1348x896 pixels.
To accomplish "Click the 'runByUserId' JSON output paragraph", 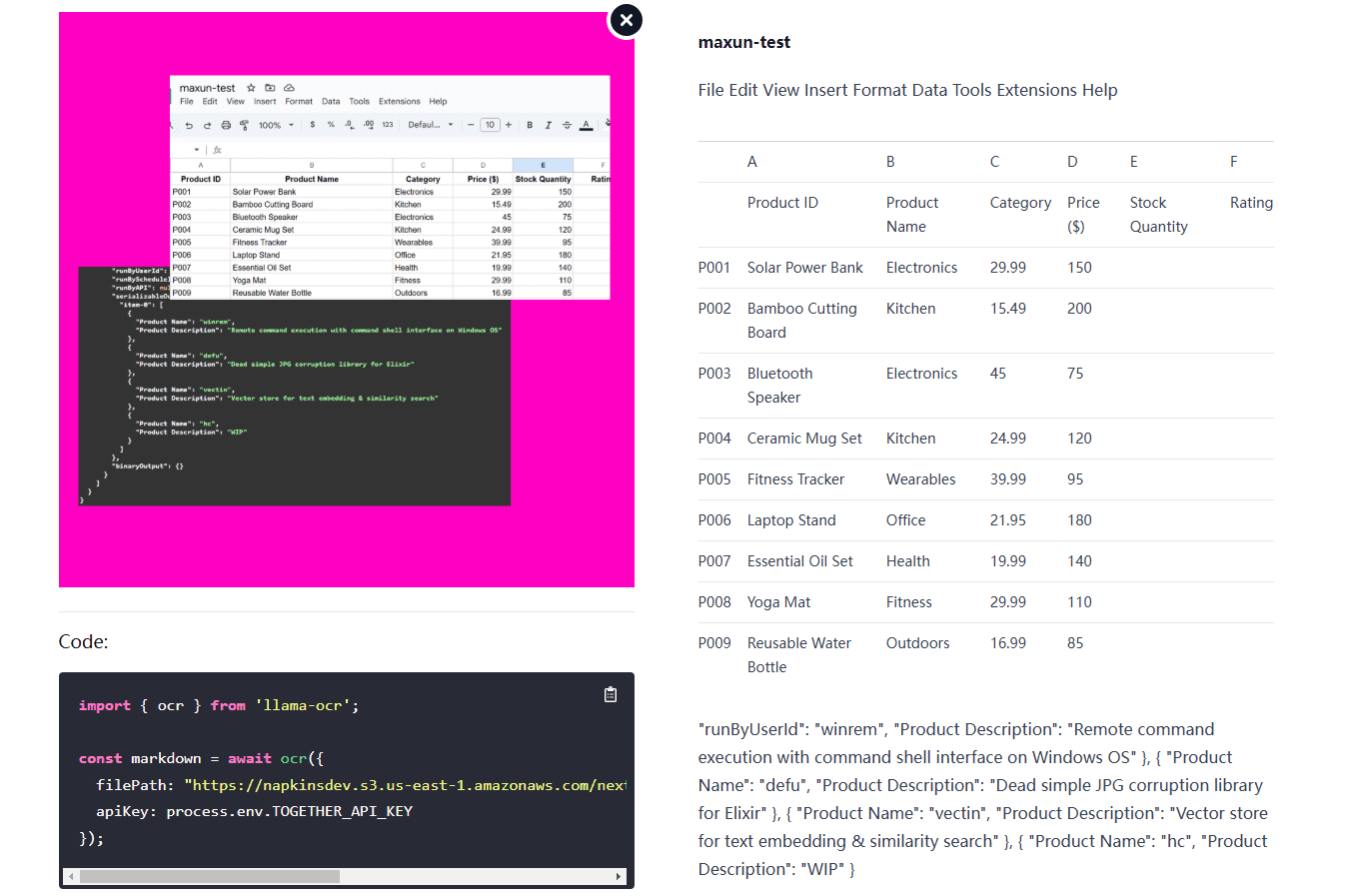I will coord(983,799).
